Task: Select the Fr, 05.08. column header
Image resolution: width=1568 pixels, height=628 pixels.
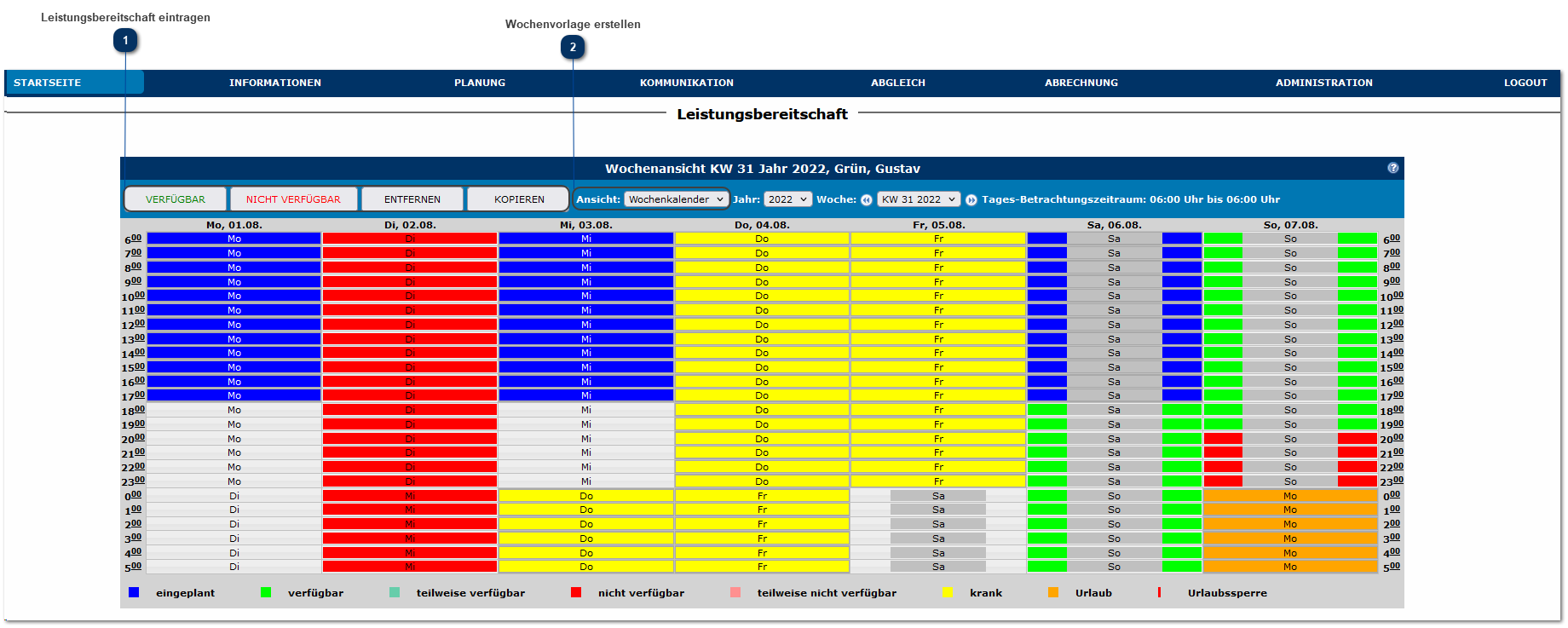Action: [x=938, y=225]
